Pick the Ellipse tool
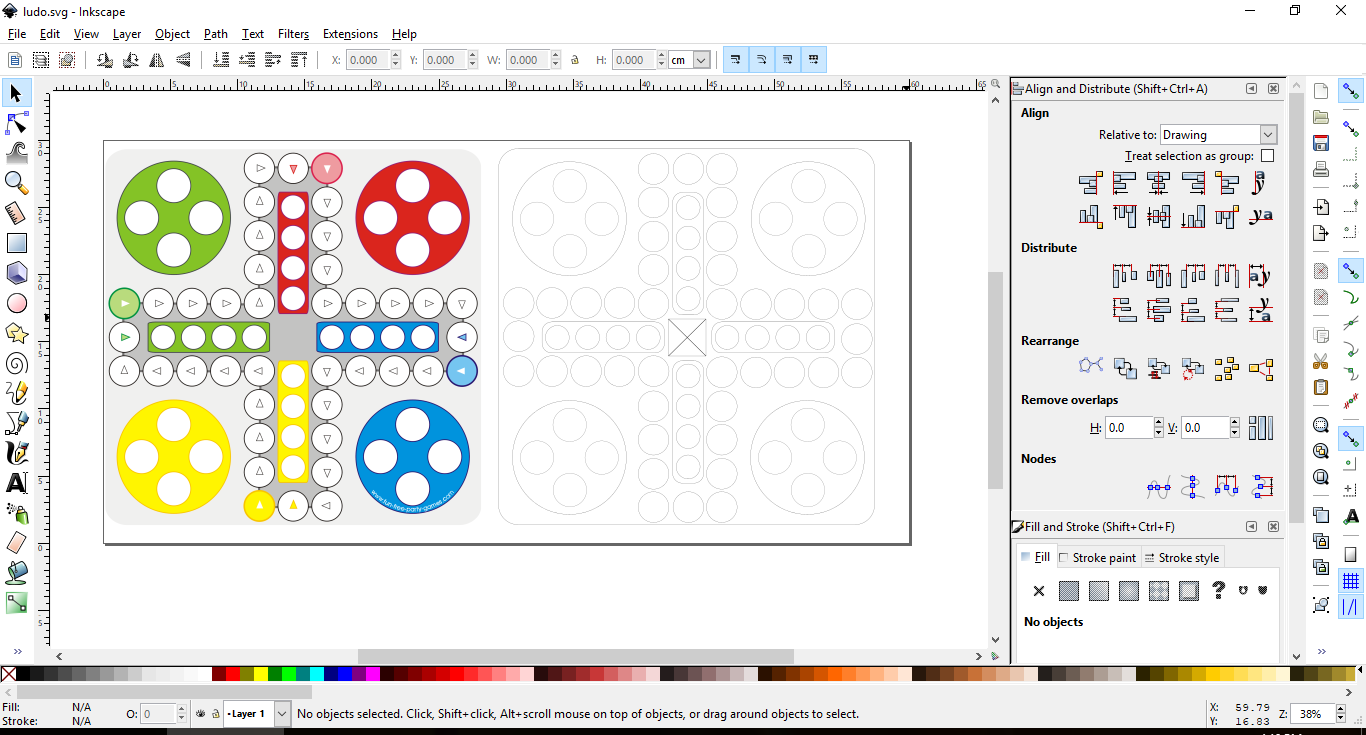Viewport: 1366px width, 735px height. pos(15,302)
